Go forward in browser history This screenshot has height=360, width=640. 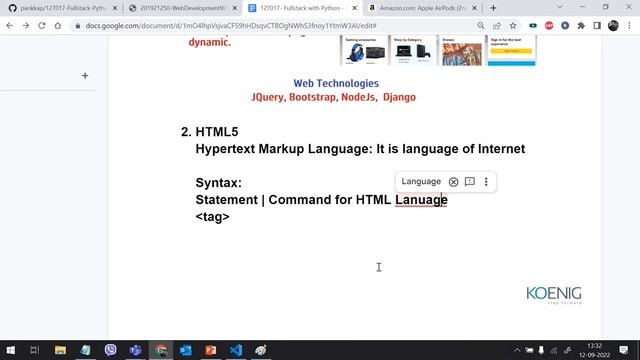(x=26, y=26)
